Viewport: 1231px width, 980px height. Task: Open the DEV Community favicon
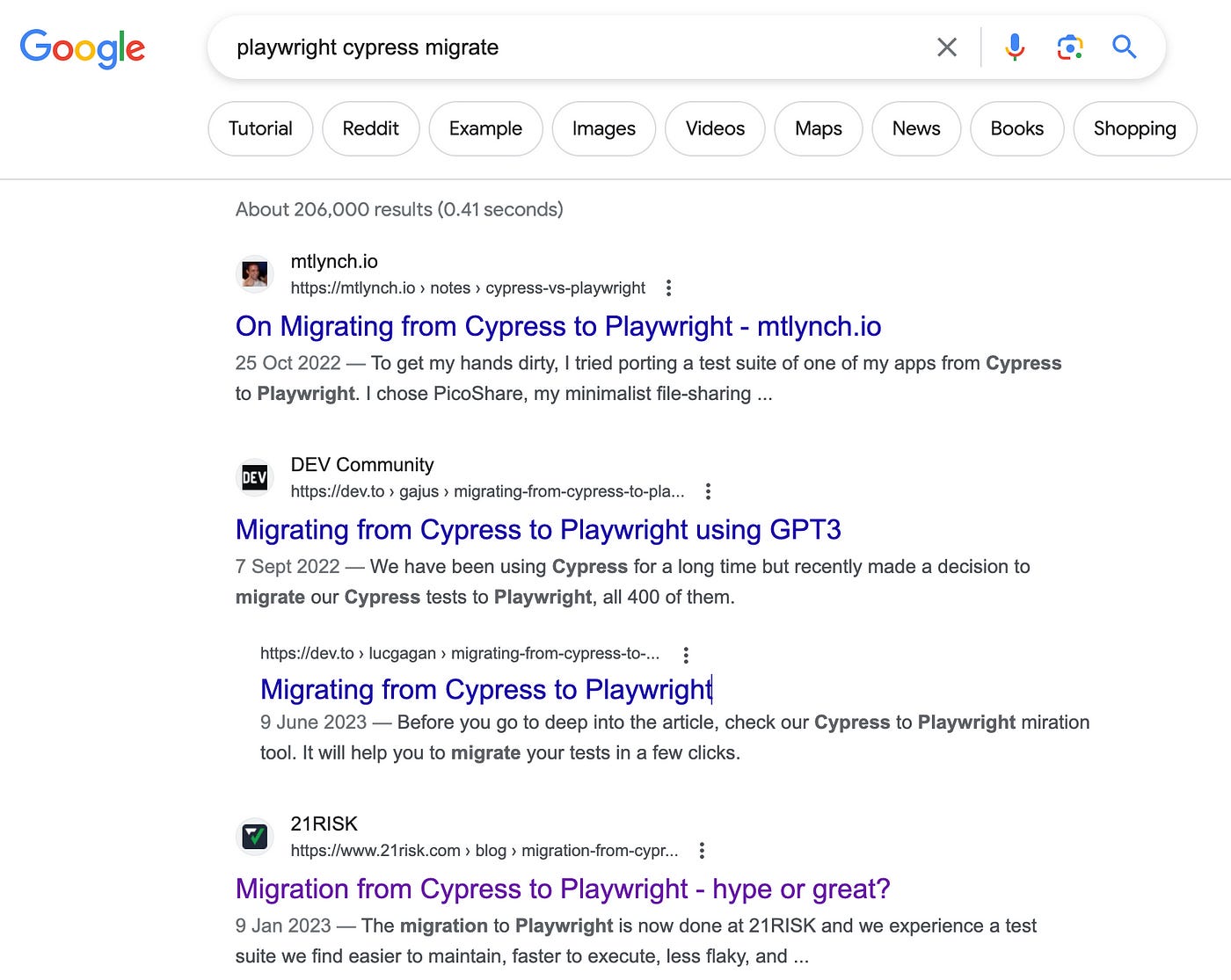click(x=255, y=477)
